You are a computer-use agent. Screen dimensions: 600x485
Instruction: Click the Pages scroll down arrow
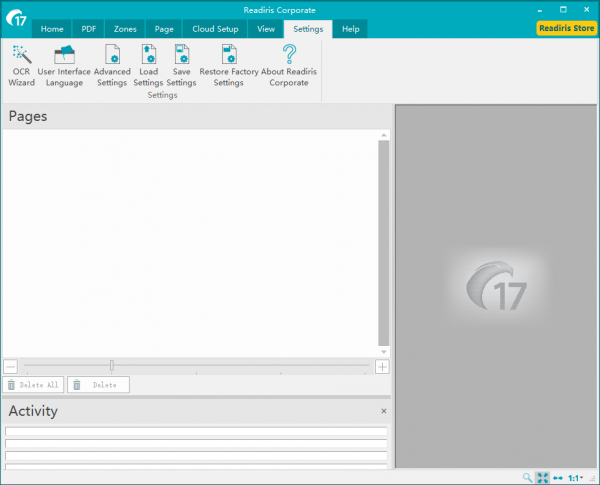tap(383, 352)
